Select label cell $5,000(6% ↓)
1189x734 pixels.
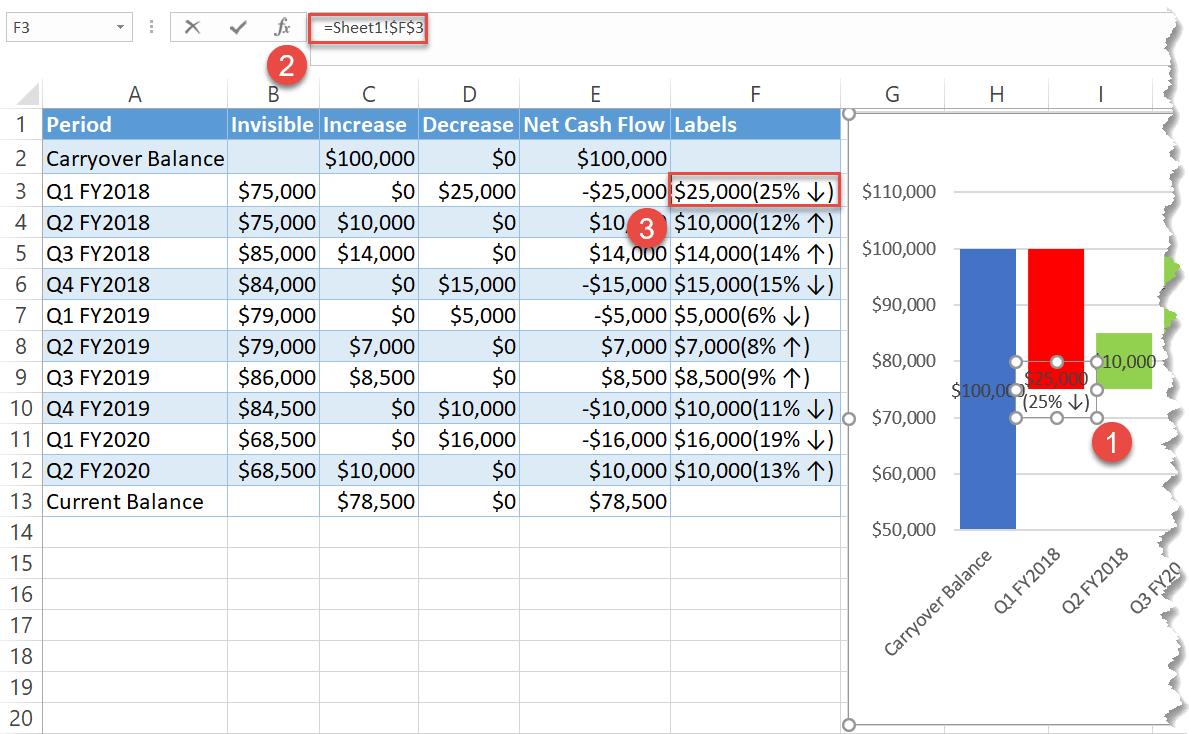coord(755,315)
